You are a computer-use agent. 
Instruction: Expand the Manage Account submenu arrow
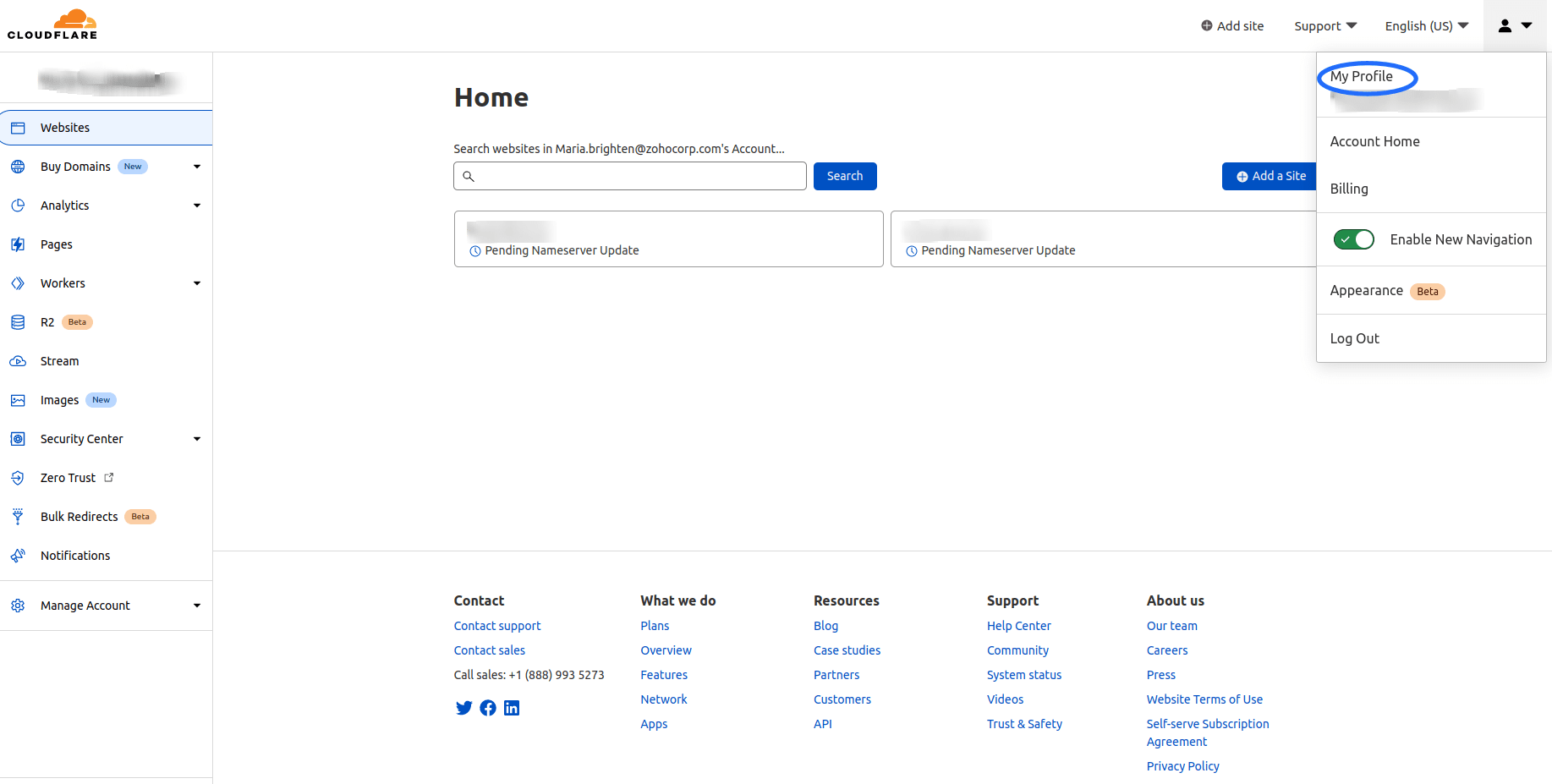[197, 606]
